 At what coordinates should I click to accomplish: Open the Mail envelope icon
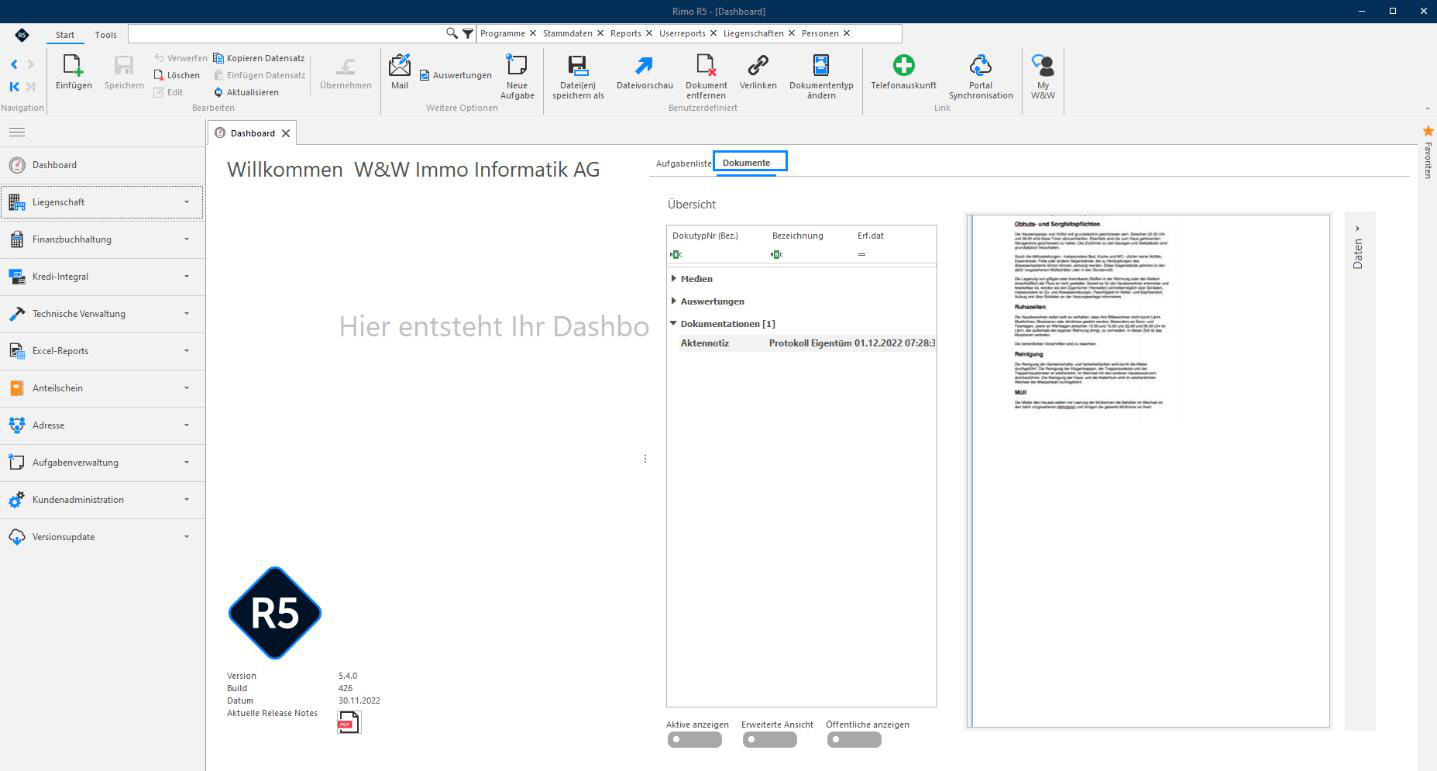(x=399, y=65)
